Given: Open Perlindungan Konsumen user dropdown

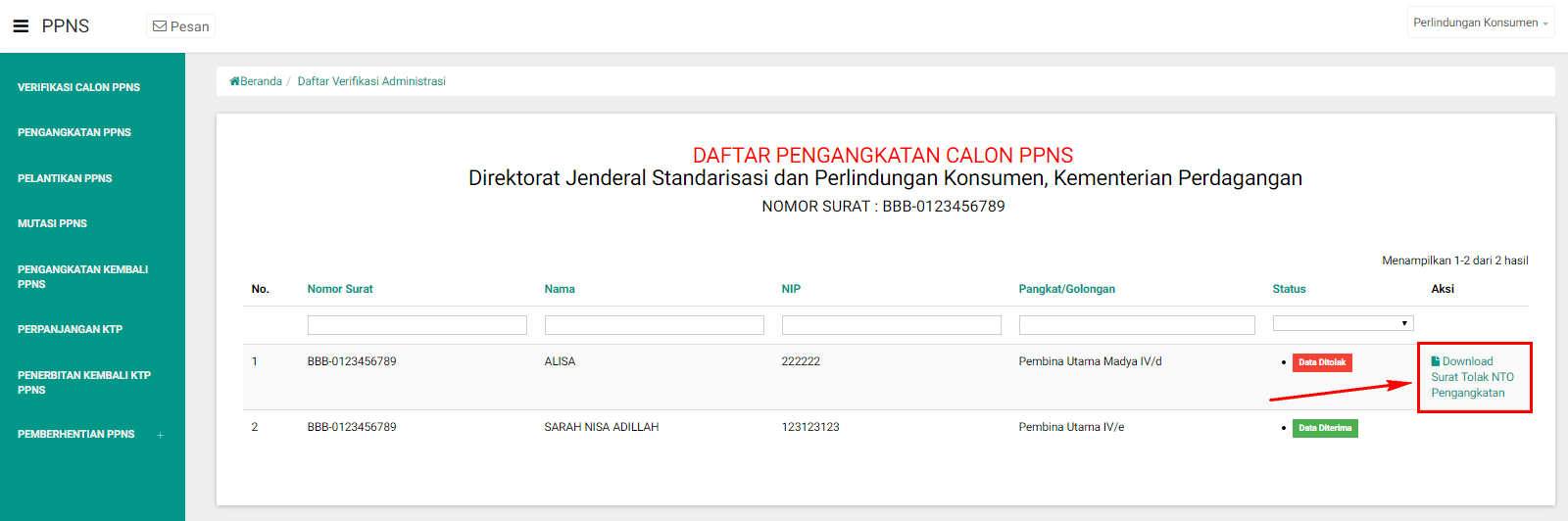Looking at the screenshot, I should (x=1480, y=23).
